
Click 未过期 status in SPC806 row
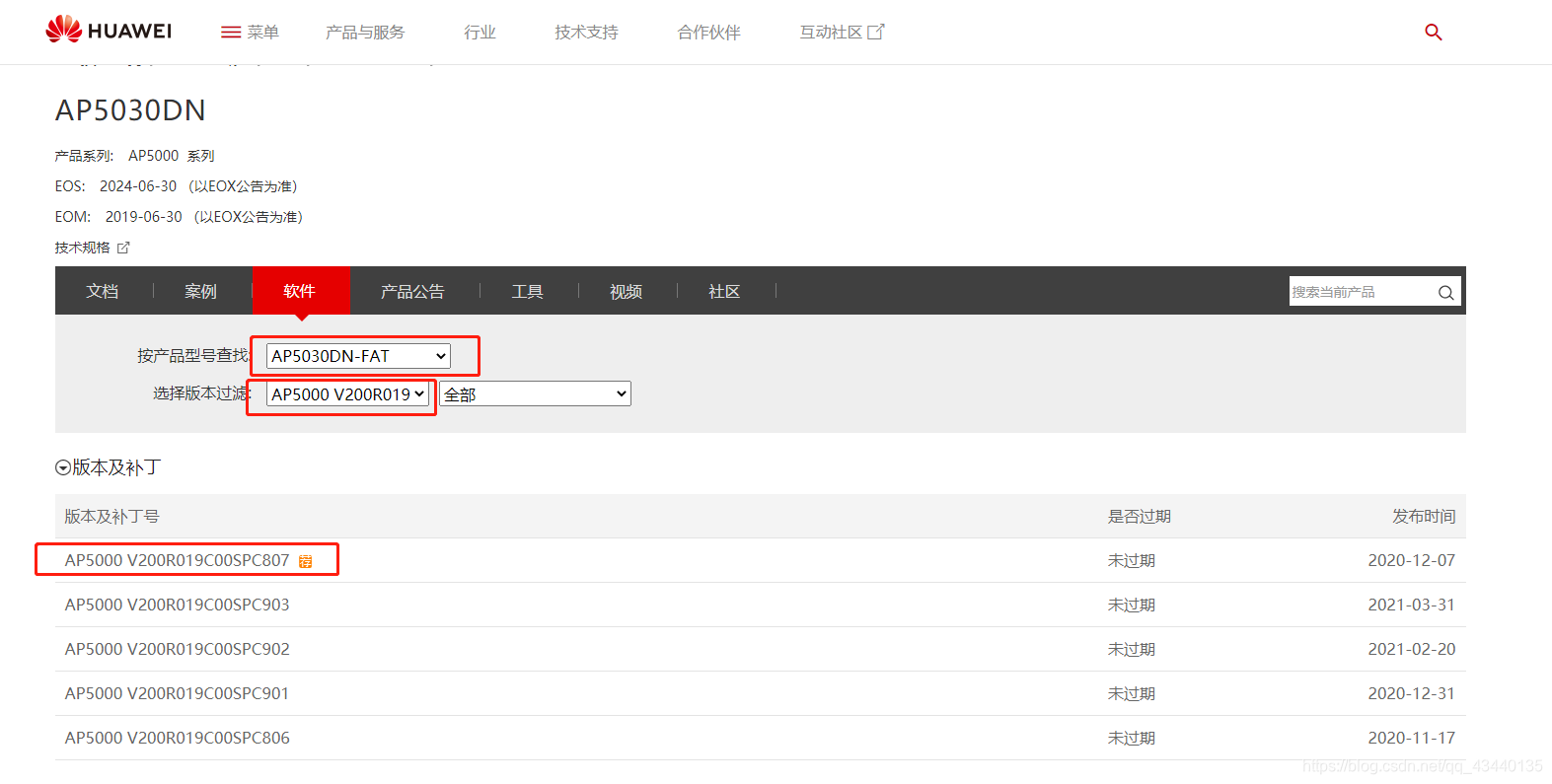(1131, 738)
